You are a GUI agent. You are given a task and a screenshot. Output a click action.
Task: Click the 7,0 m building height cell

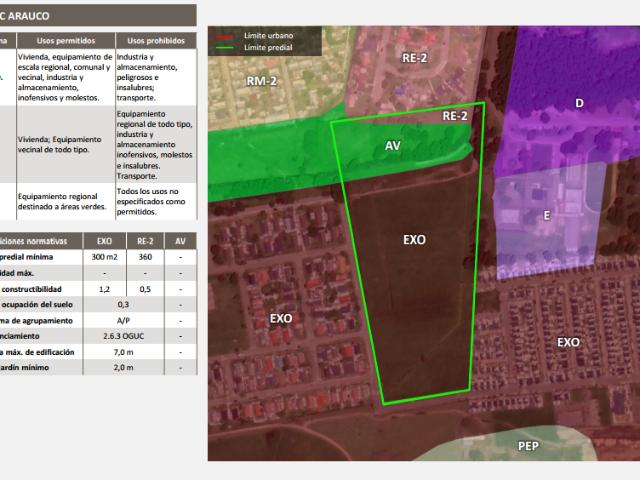point(123,351)
